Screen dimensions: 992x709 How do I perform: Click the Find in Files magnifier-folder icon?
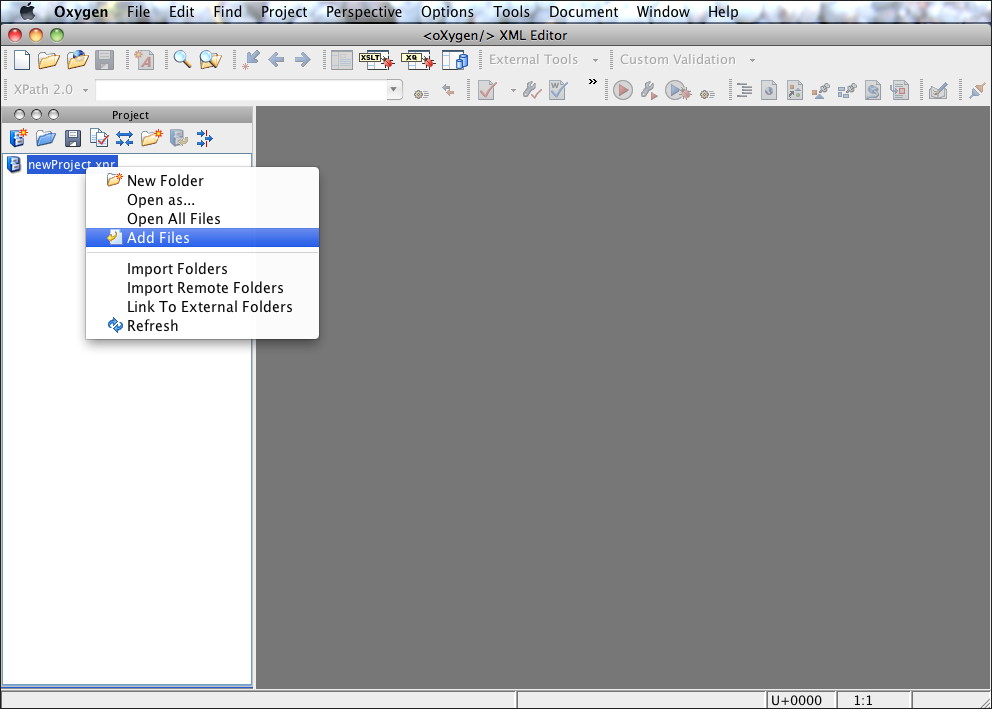pyautogui.click(x=210, y=60)
